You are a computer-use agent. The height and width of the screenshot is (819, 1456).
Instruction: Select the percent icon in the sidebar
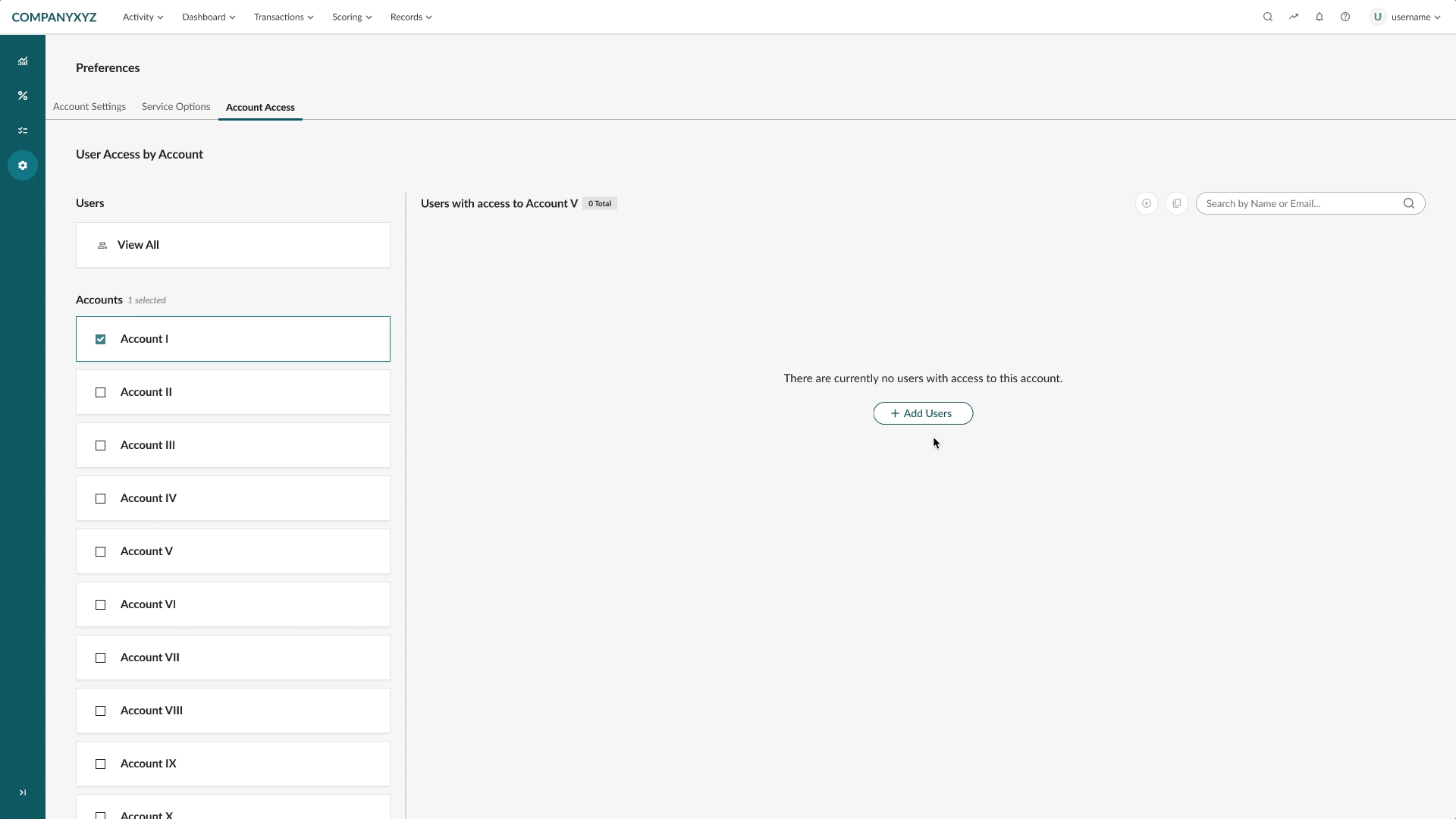coord(23,96)
